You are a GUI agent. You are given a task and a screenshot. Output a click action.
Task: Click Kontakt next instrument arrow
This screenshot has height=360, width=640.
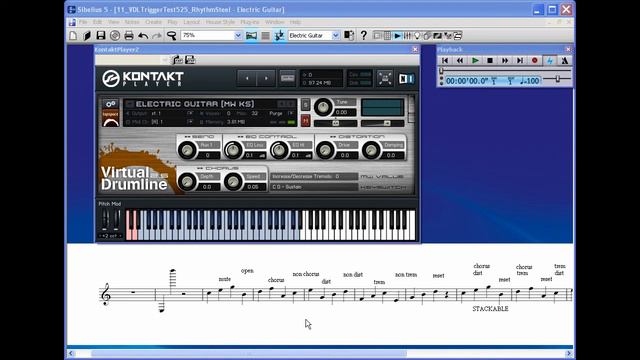point(266,78)
